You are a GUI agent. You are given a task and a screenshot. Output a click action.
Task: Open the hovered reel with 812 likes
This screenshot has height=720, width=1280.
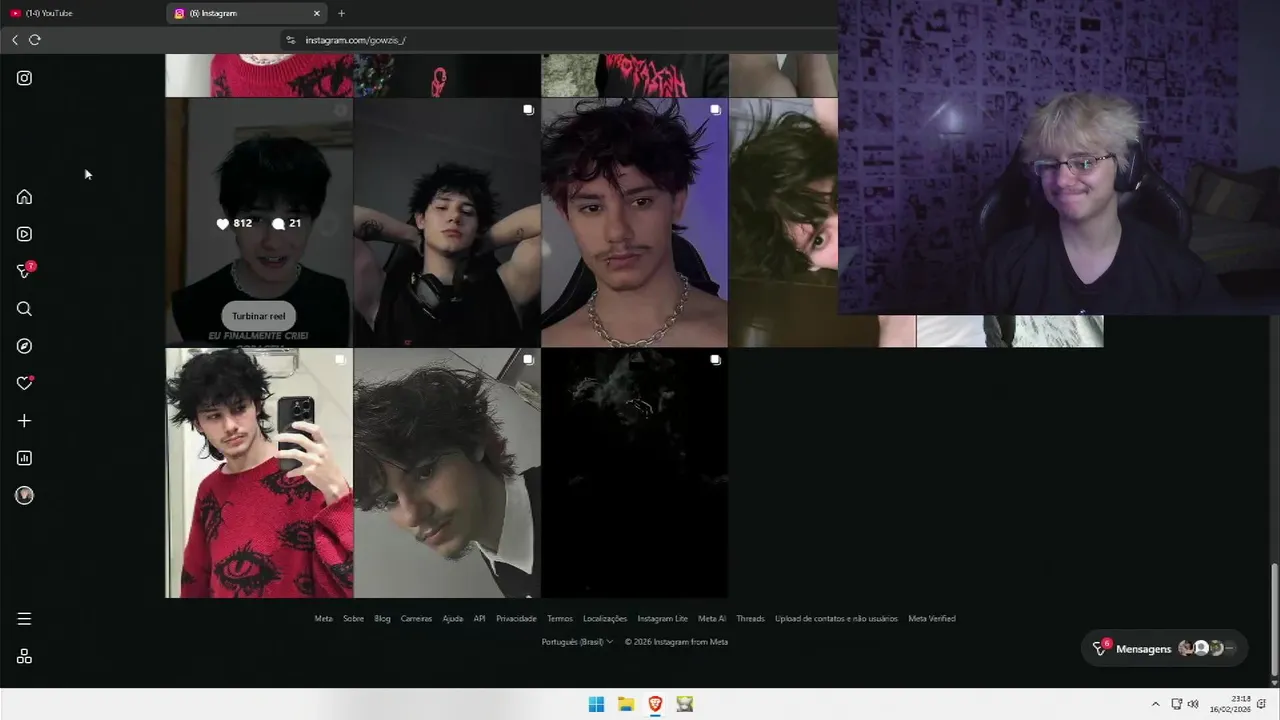point(259,222)
